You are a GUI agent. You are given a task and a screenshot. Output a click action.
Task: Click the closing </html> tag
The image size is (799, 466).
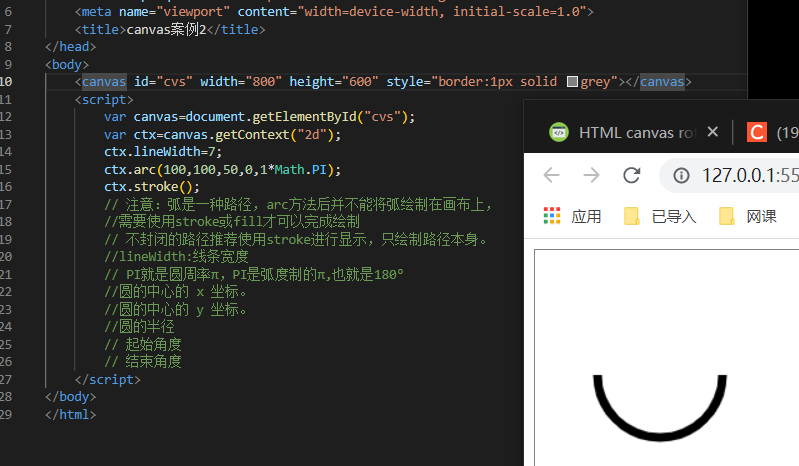[70, 415]
